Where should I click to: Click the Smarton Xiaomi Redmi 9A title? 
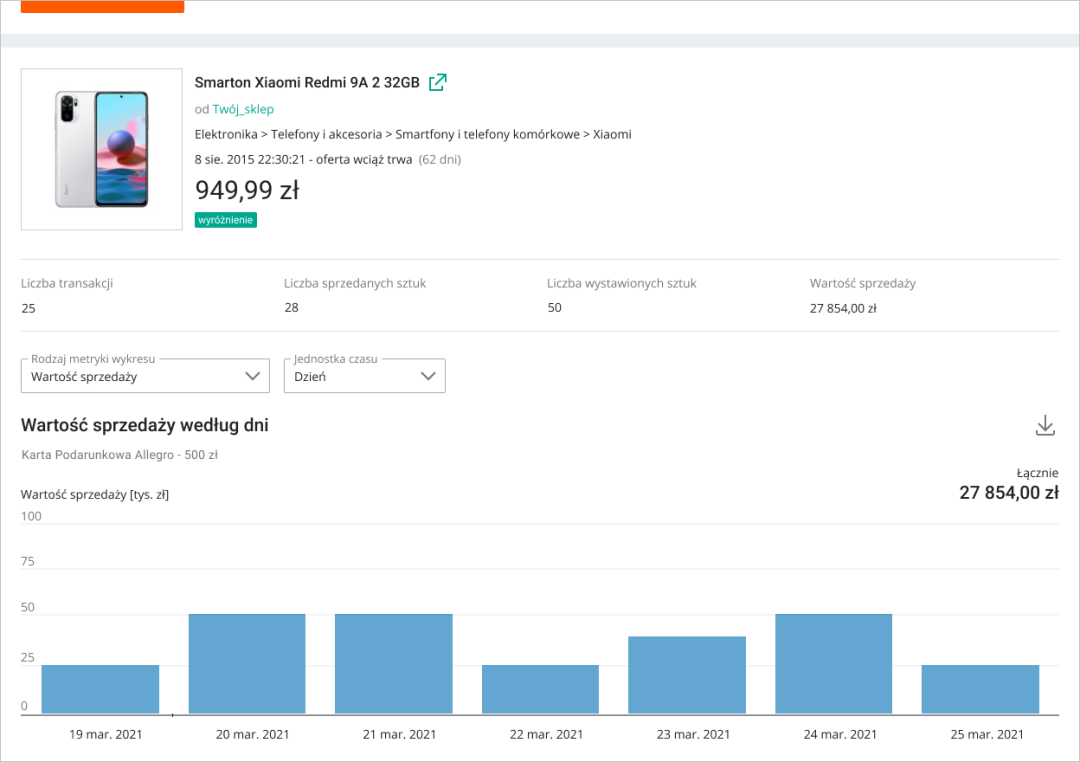click(x=307, y=83)
